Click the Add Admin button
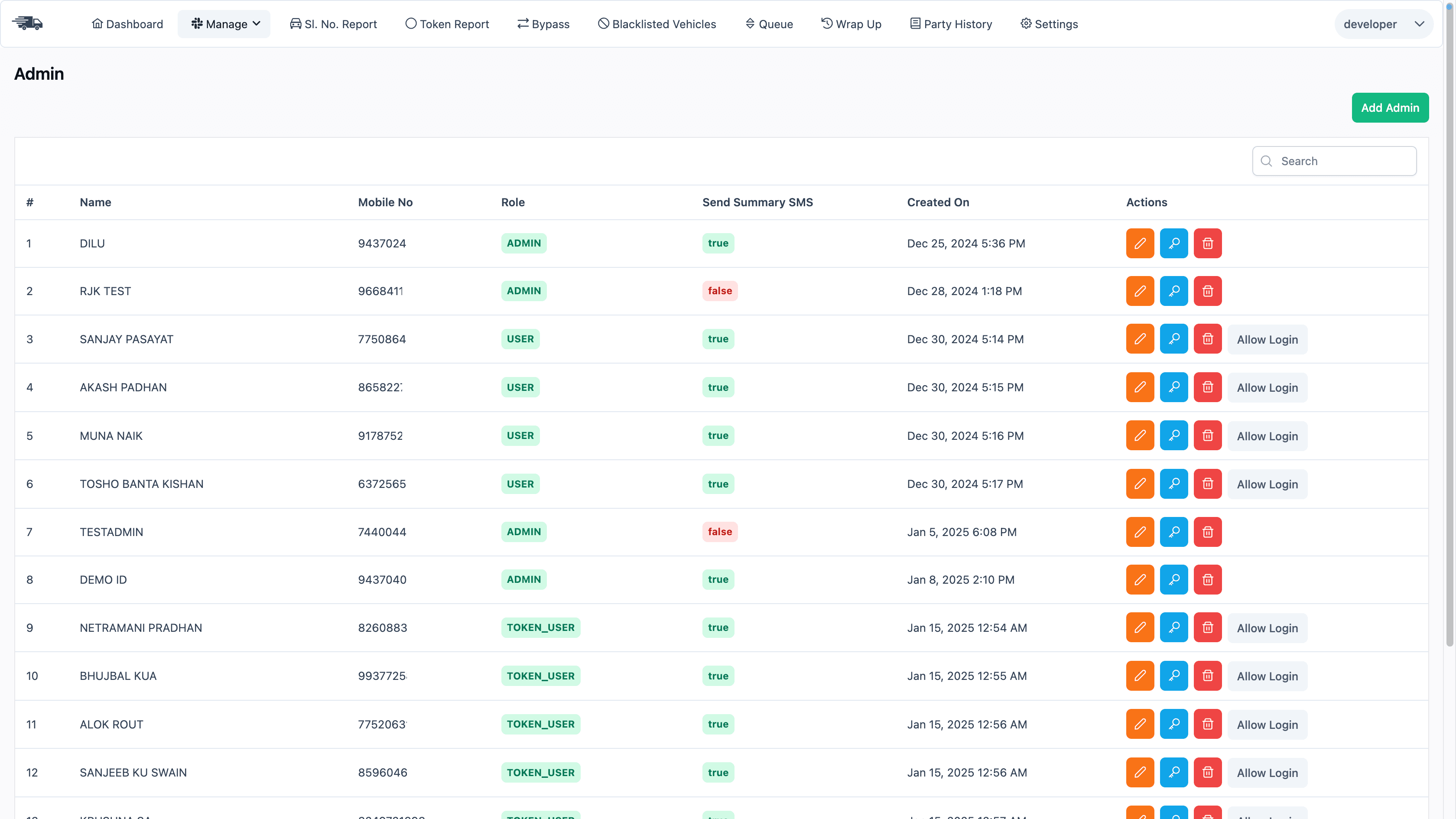Image resolution: width=1456 pixels, height=819 pixels. [x=1391, y=107]
